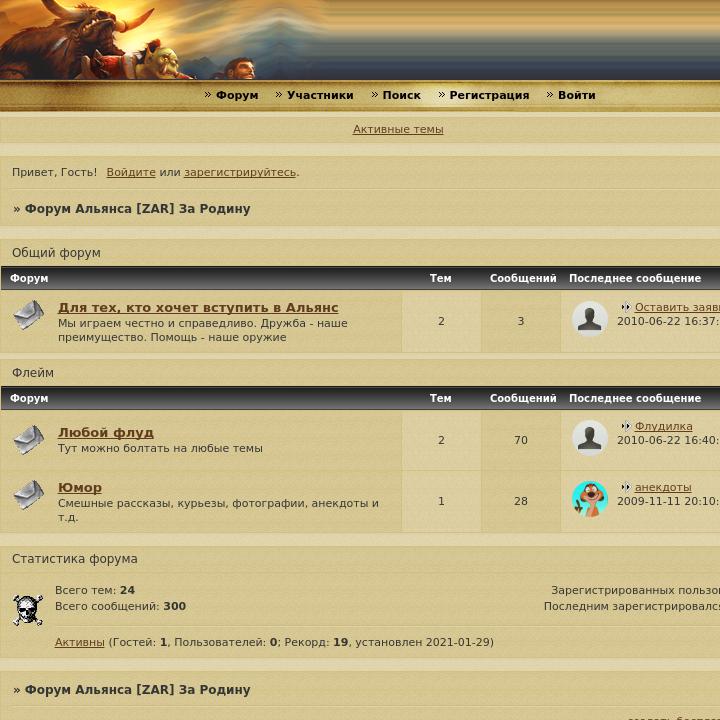Click arrow icon before Флудилка
720x720 pixels.
tap(626, 426)
